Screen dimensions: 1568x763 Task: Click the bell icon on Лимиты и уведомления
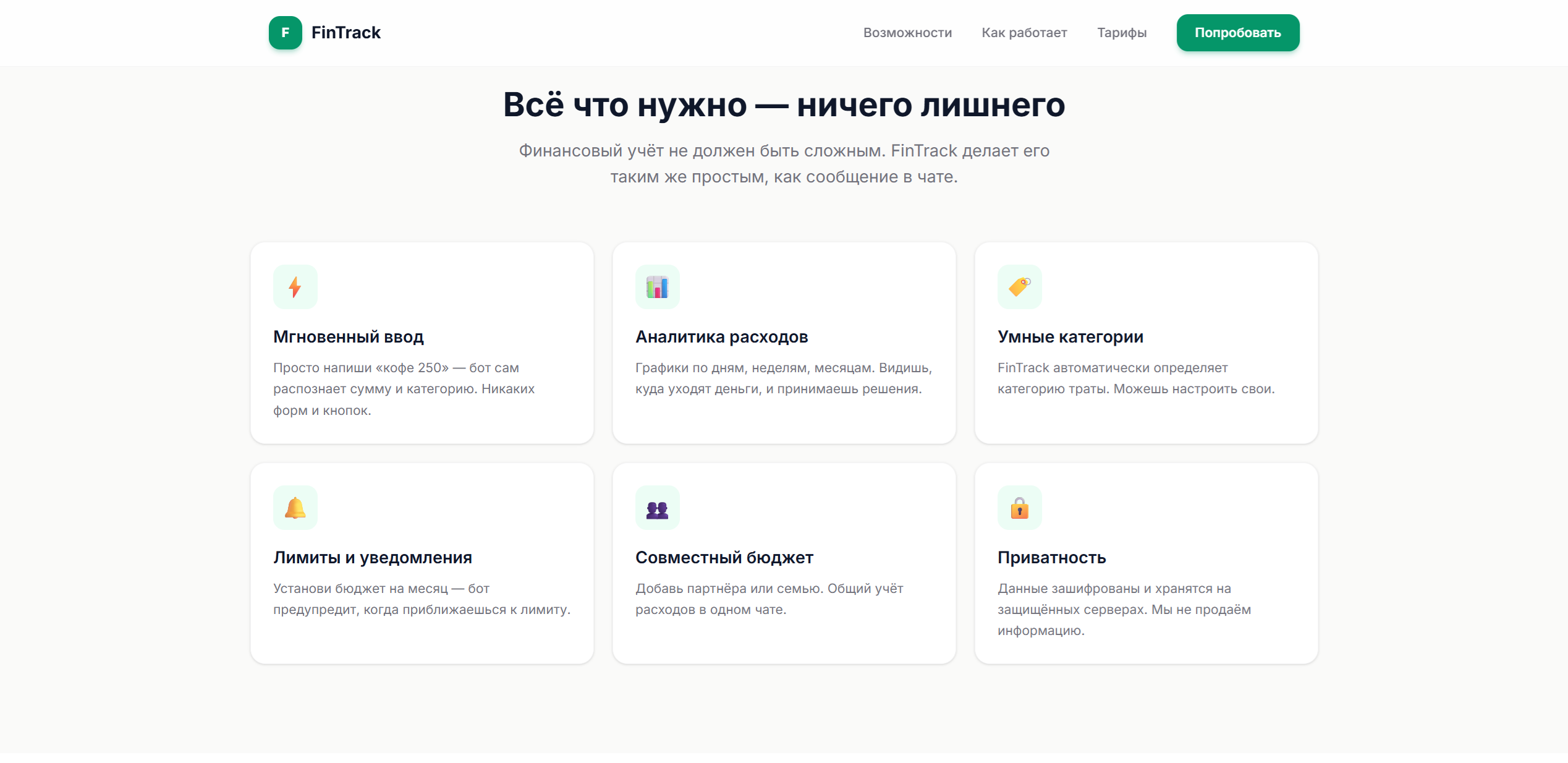coord(295,507)
